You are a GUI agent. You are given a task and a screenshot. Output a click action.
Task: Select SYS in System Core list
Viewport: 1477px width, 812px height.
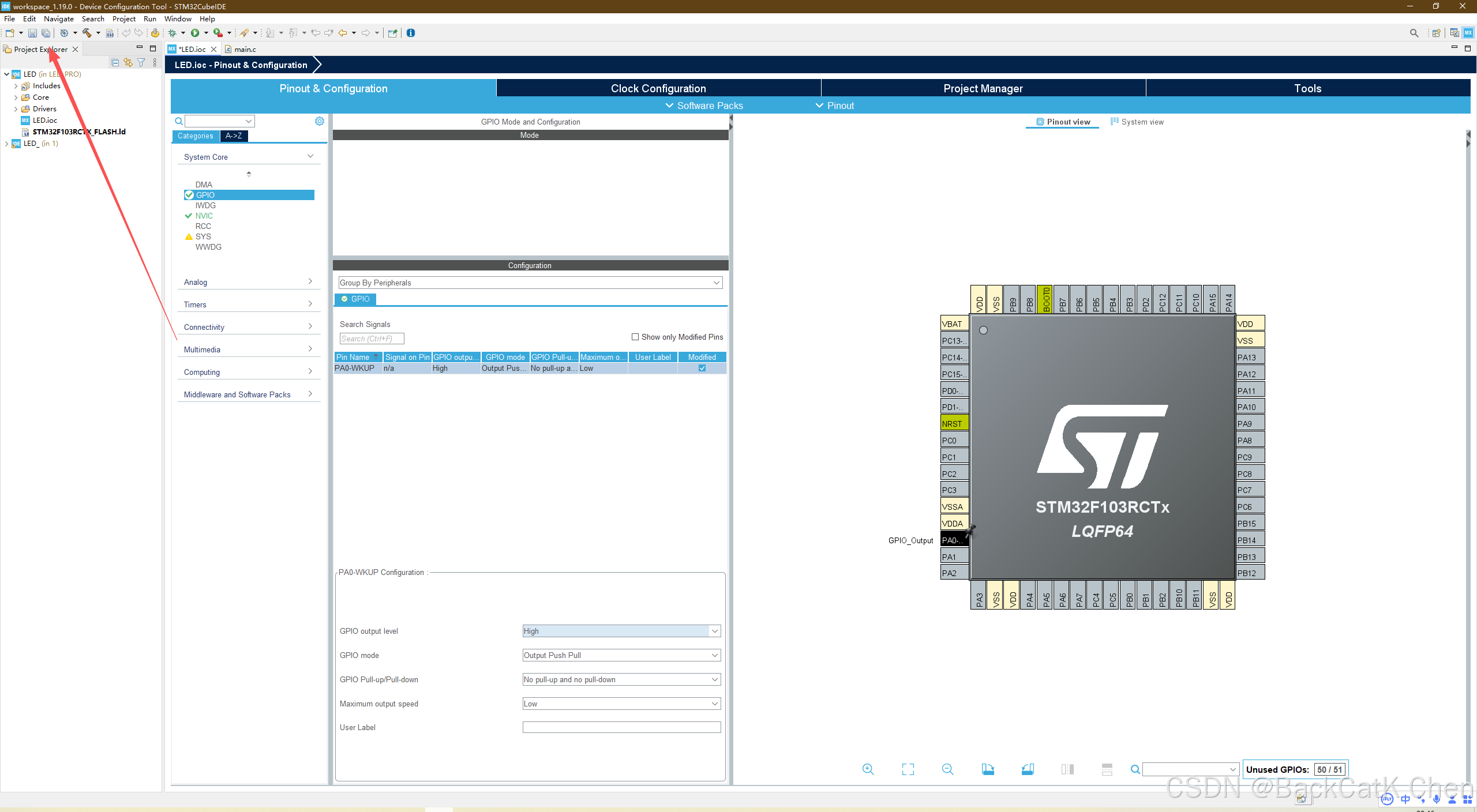(203, 236)
